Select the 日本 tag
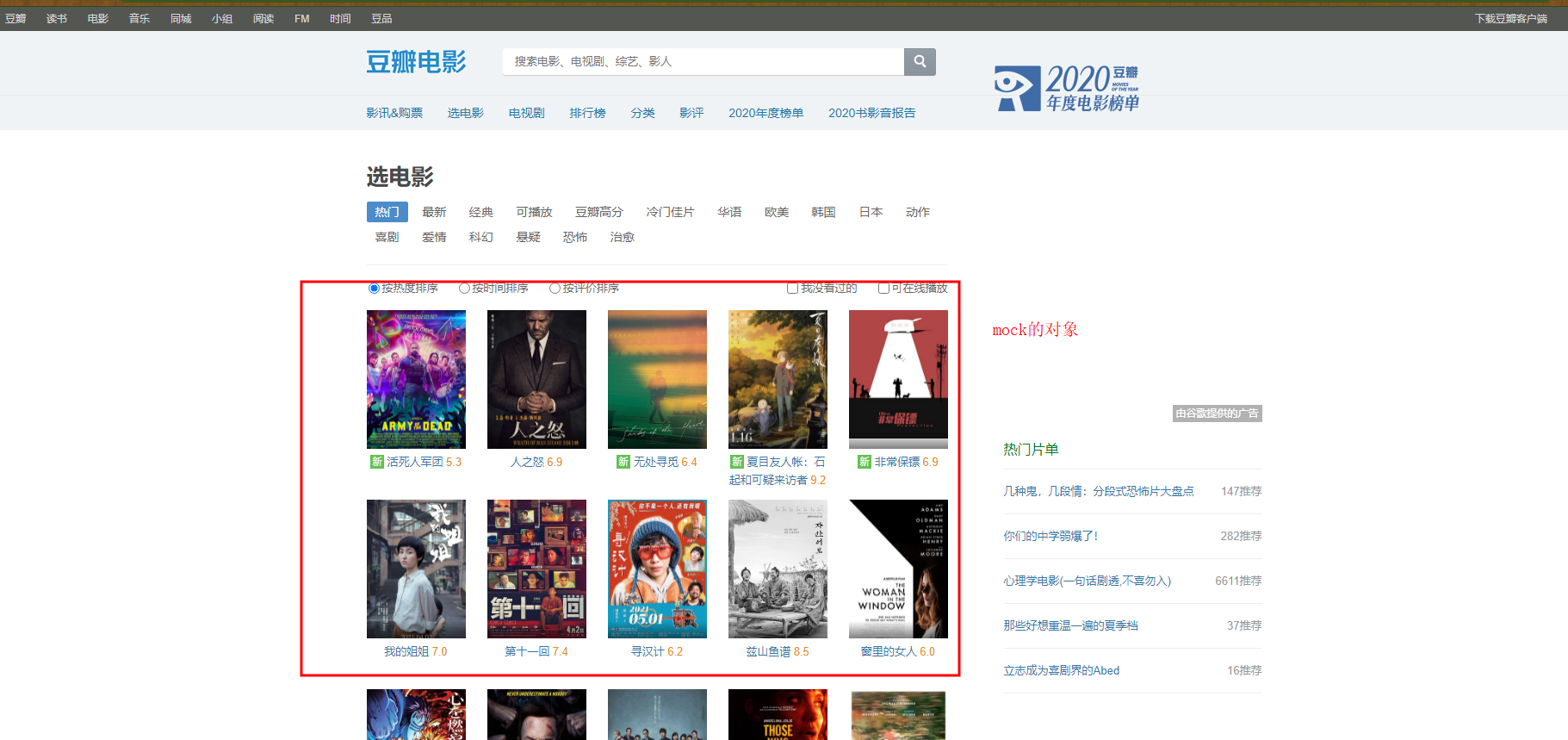The width and height of the screenshot is (1568, 740). pyautogui.click(x=871, y=212)
